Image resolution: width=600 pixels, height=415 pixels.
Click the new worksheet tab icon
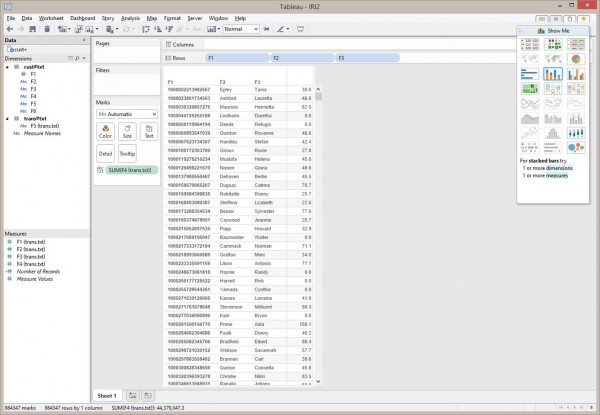click(132, 395)
